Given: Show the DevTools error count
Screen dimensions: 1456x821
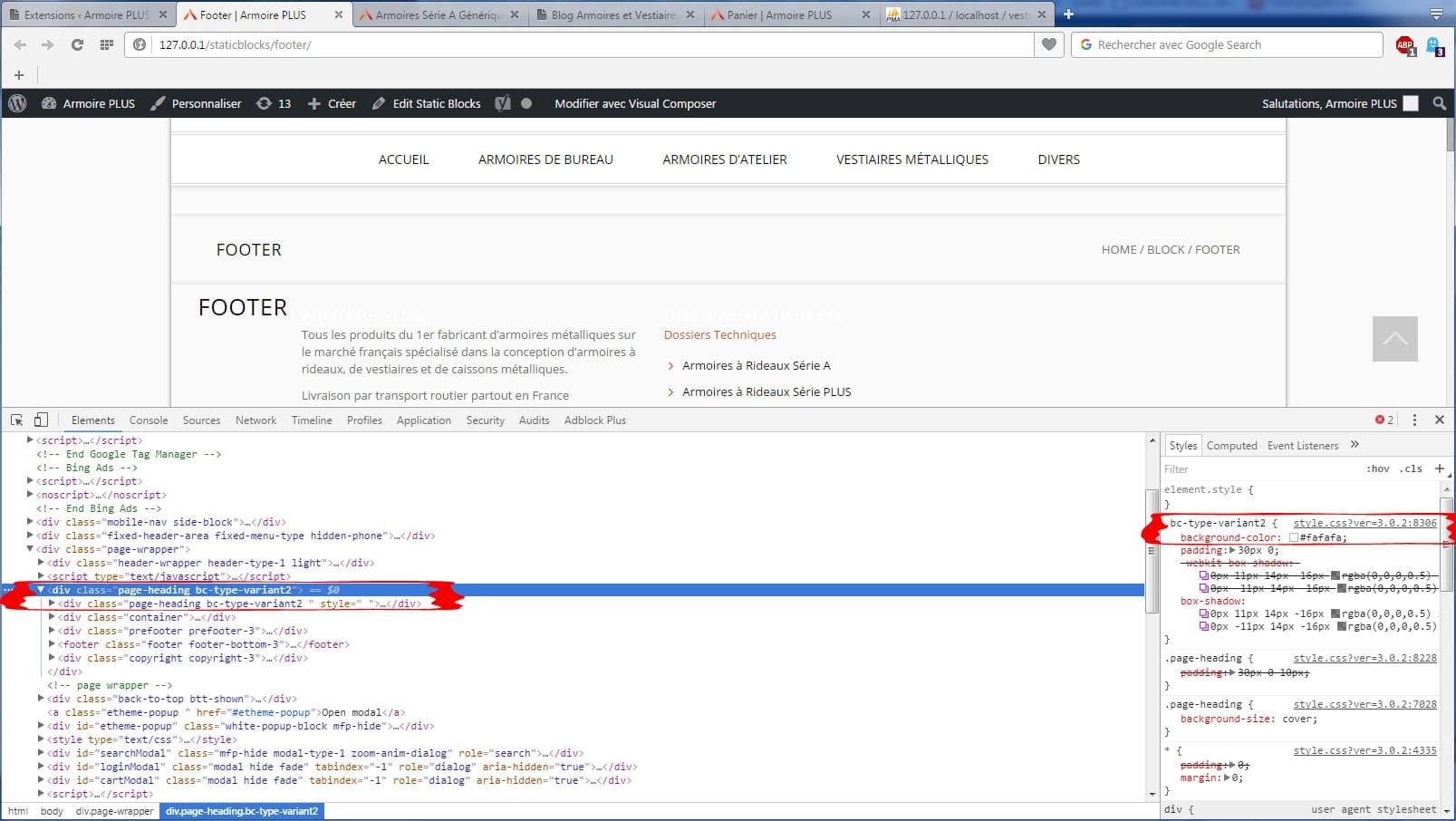Looking at the screenshot, I should tap(1384, 420).
